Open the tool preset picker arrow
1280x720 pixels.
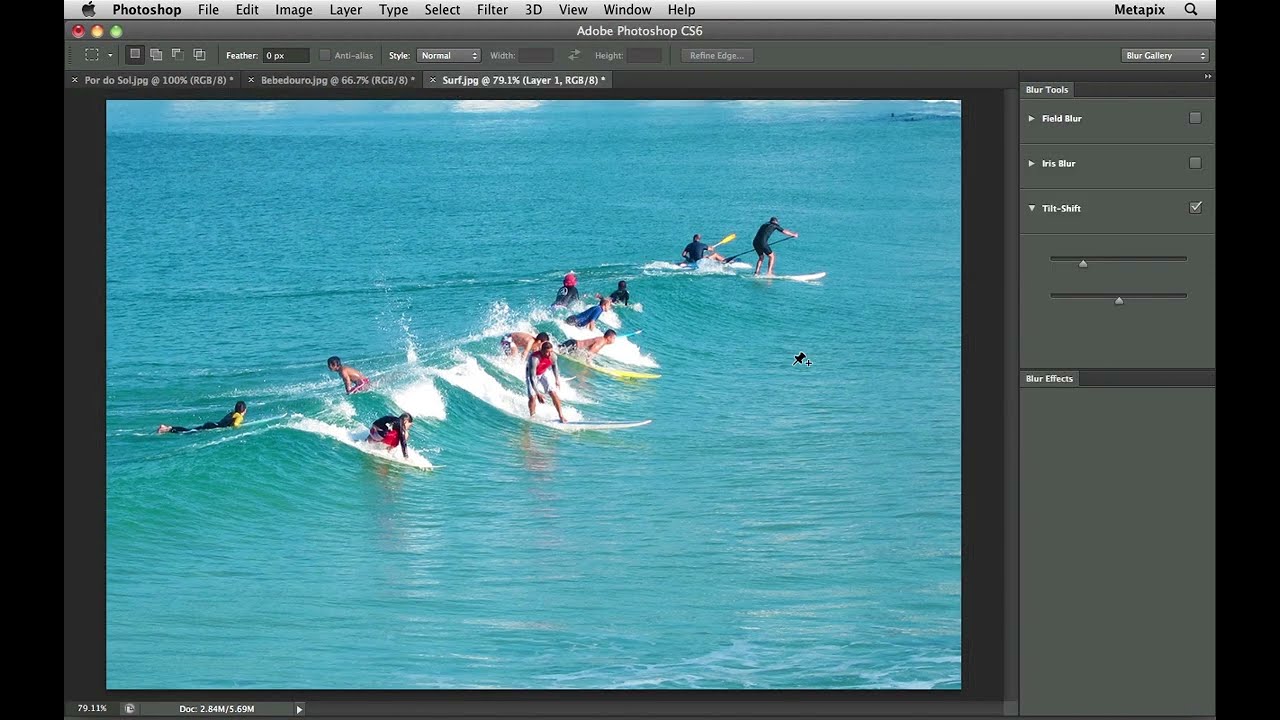pyautogui.click(x=110, y=55)
